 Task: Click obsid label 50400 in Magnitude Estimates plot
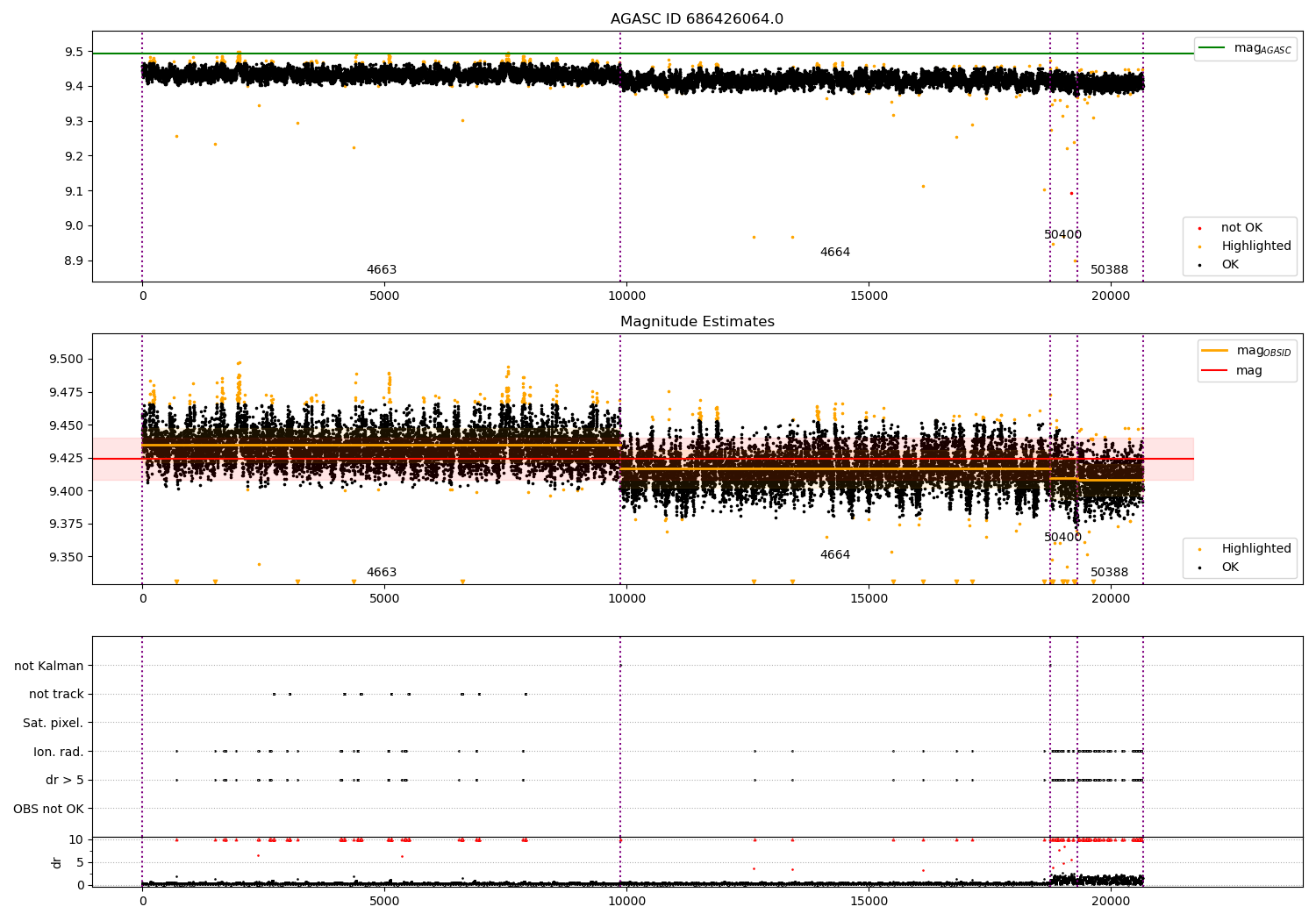pyautogui.click(x=1062, y=538)
